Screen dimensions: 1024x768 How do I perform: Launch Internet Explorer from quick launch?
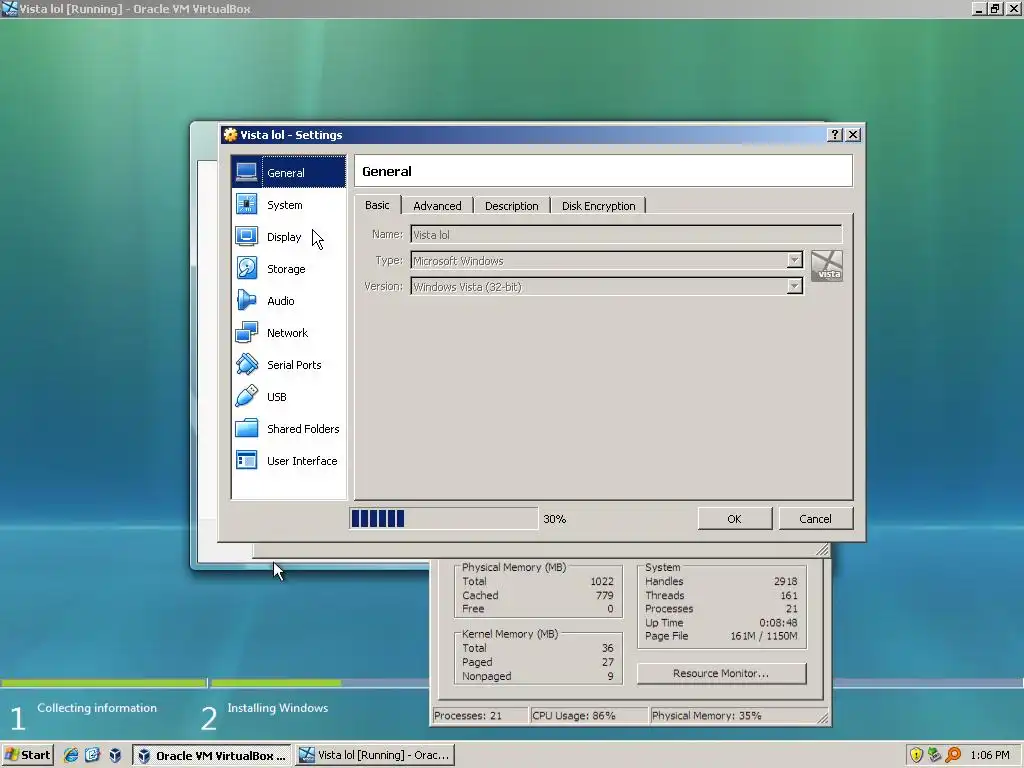(71, 755)
